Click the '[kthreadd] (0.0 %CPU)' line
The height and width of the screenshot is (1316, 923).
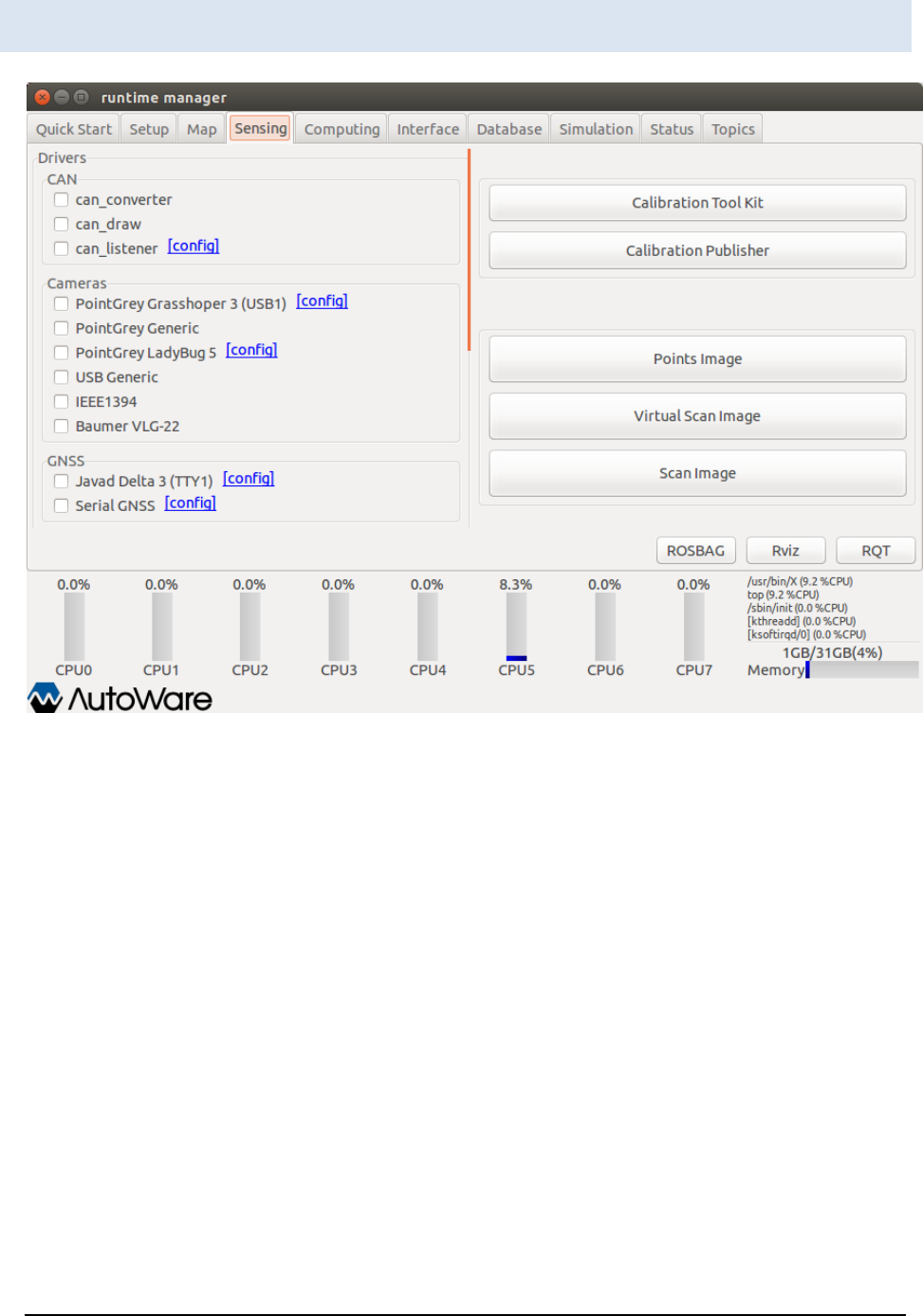(x=801, y=621)
